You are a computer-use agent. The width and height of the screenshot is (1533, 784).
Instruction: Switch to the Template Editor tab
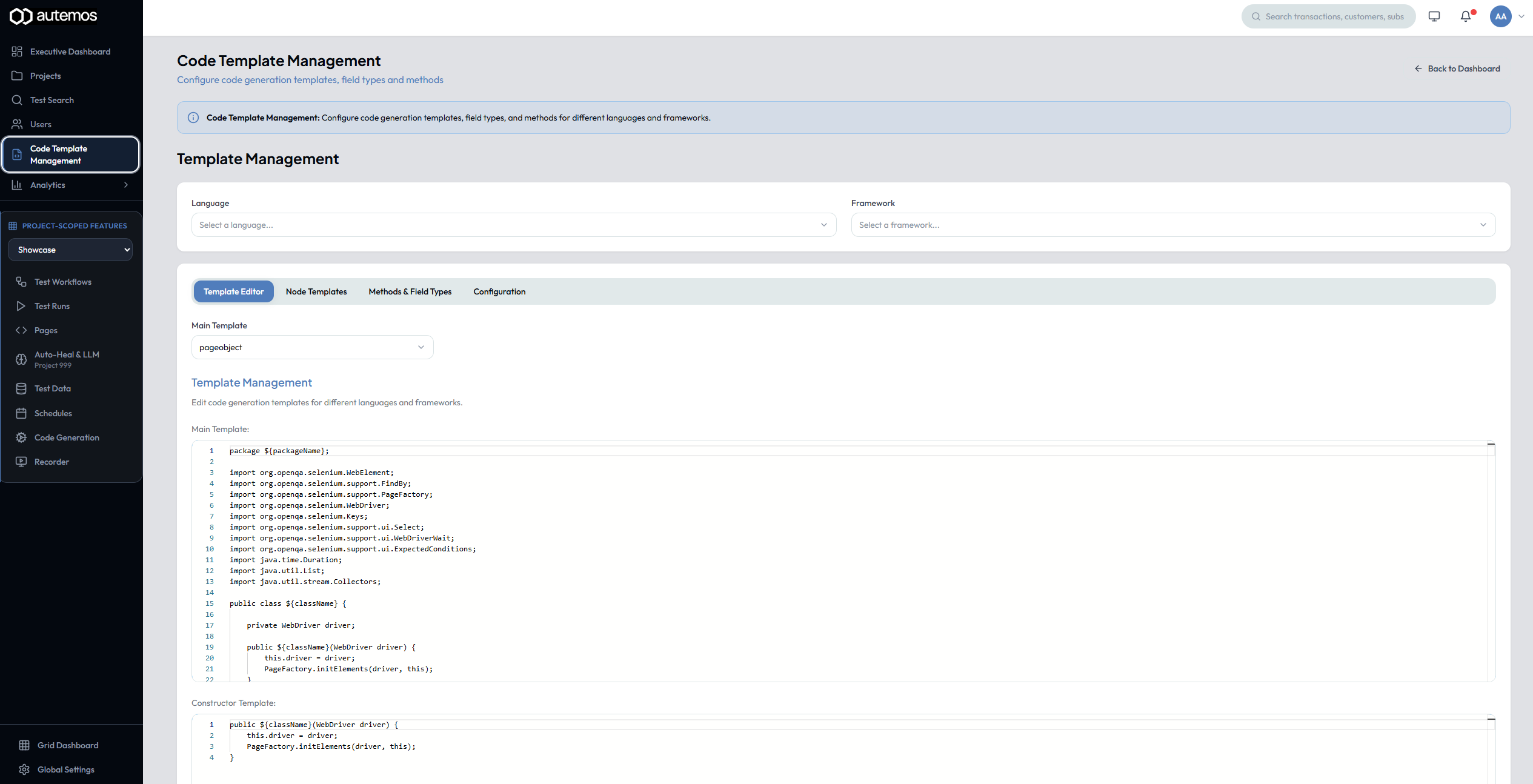[x=234, y=291]
